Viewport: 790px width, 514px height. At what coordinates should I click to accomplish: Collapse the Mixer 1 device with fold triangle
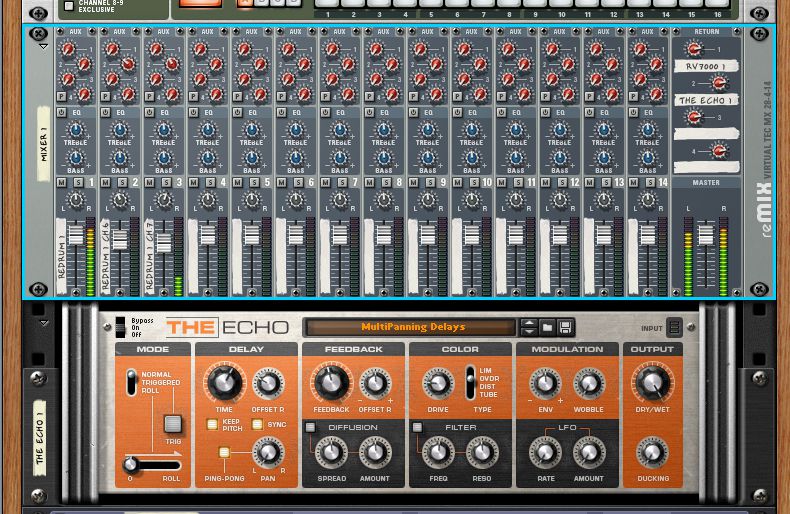(x=43, y=46)
